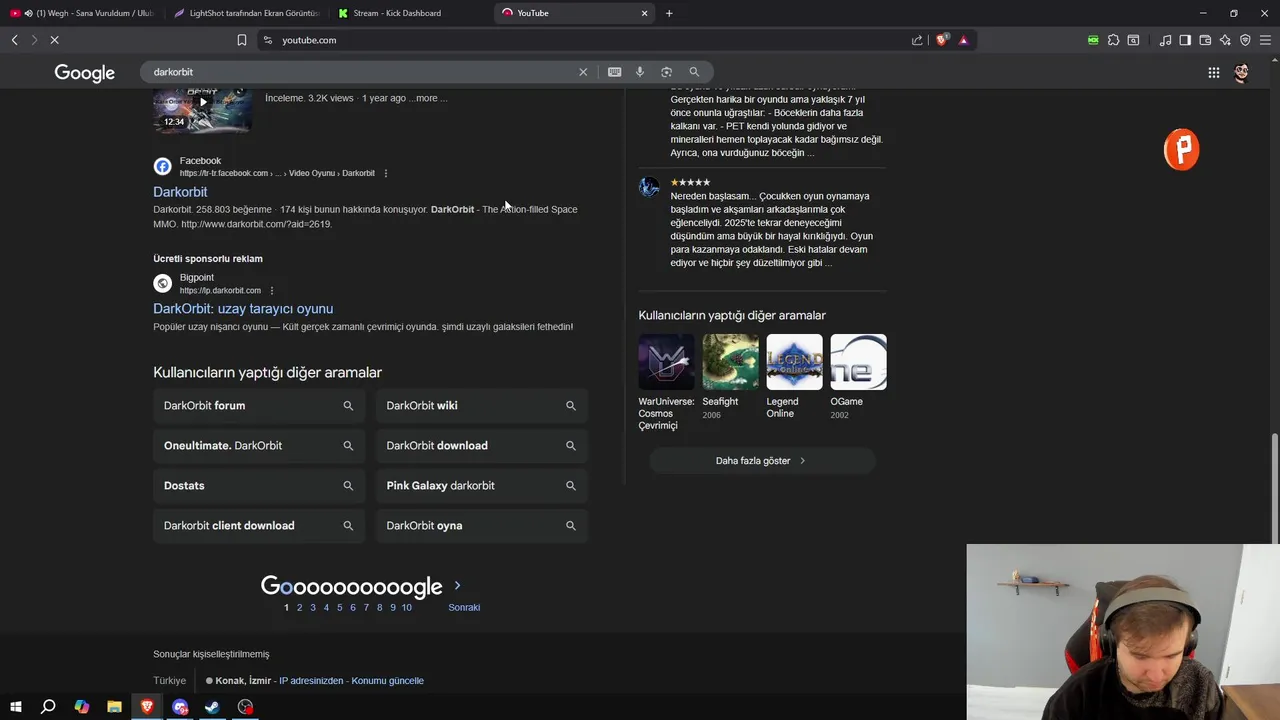Open DarkOrbit: uzay tarayıcı oyunu ad link
The image size is (1280, 720).
coord(243,309)
